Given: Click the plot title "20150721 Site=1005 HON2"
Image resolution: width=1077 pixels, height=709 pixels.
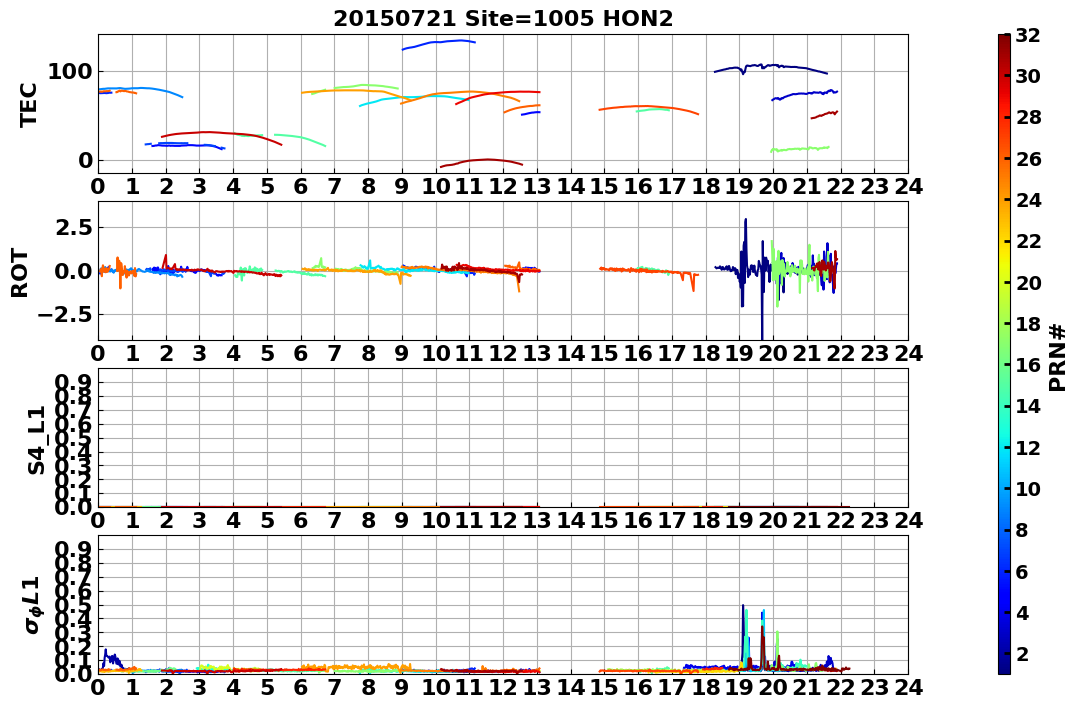Looking at the screenshot, I should pos(503,19).
